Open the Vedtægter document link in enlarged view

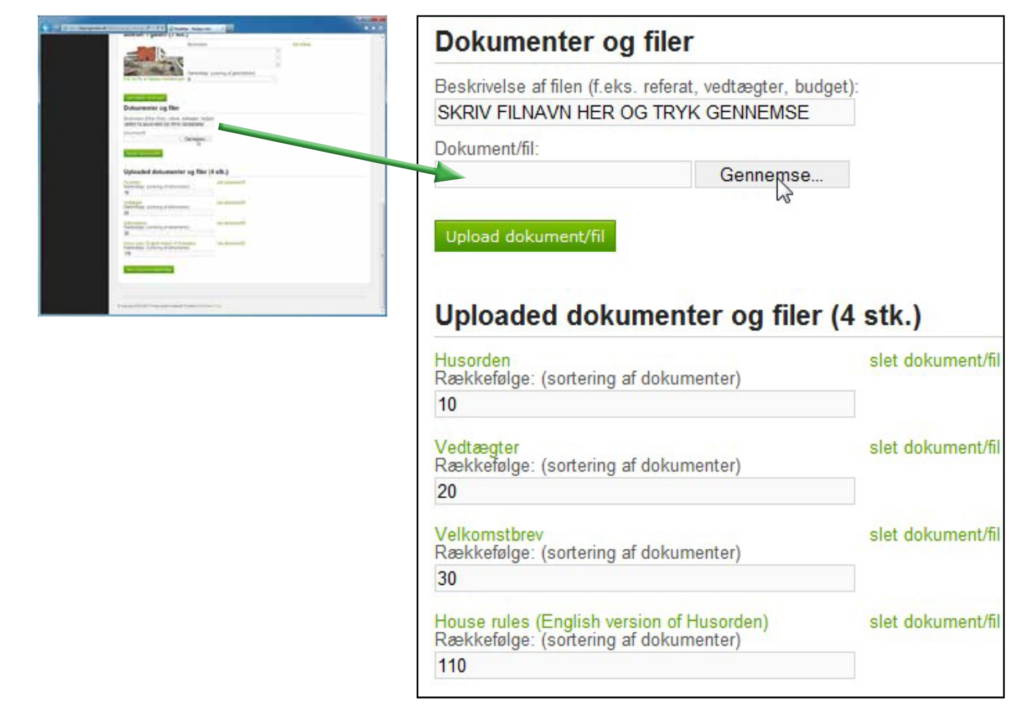coord(477,447)
